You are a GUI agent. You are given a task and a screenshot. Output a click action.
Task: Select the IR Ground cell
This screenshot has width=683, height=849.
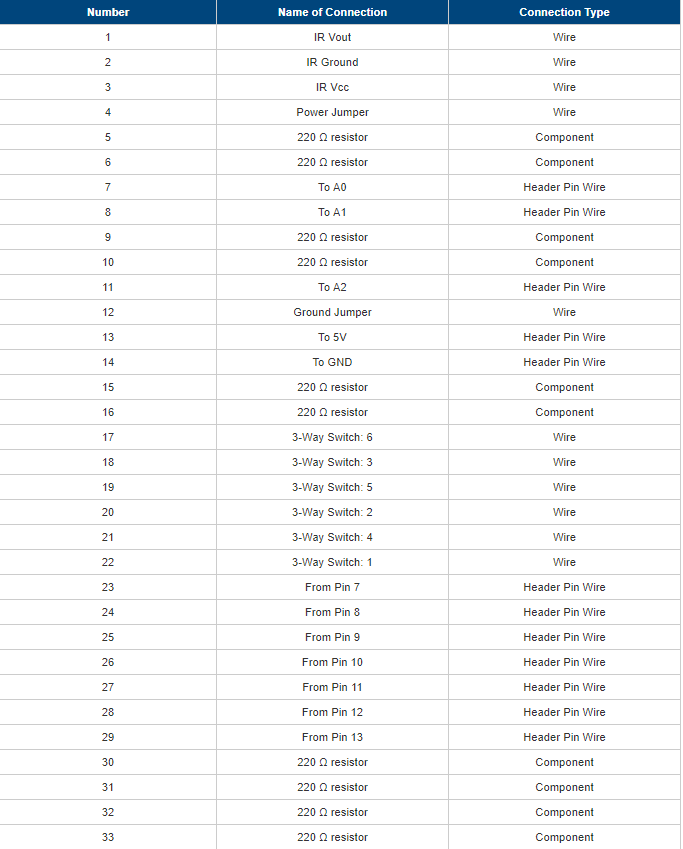click(x=332, y=62)
